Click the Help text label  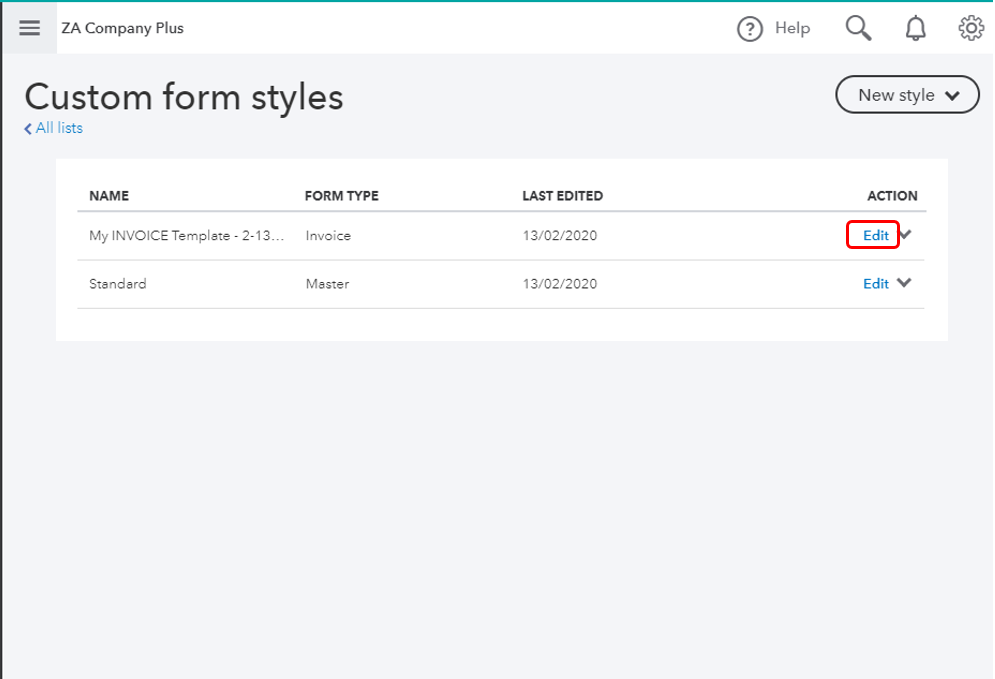click(792, 28)
